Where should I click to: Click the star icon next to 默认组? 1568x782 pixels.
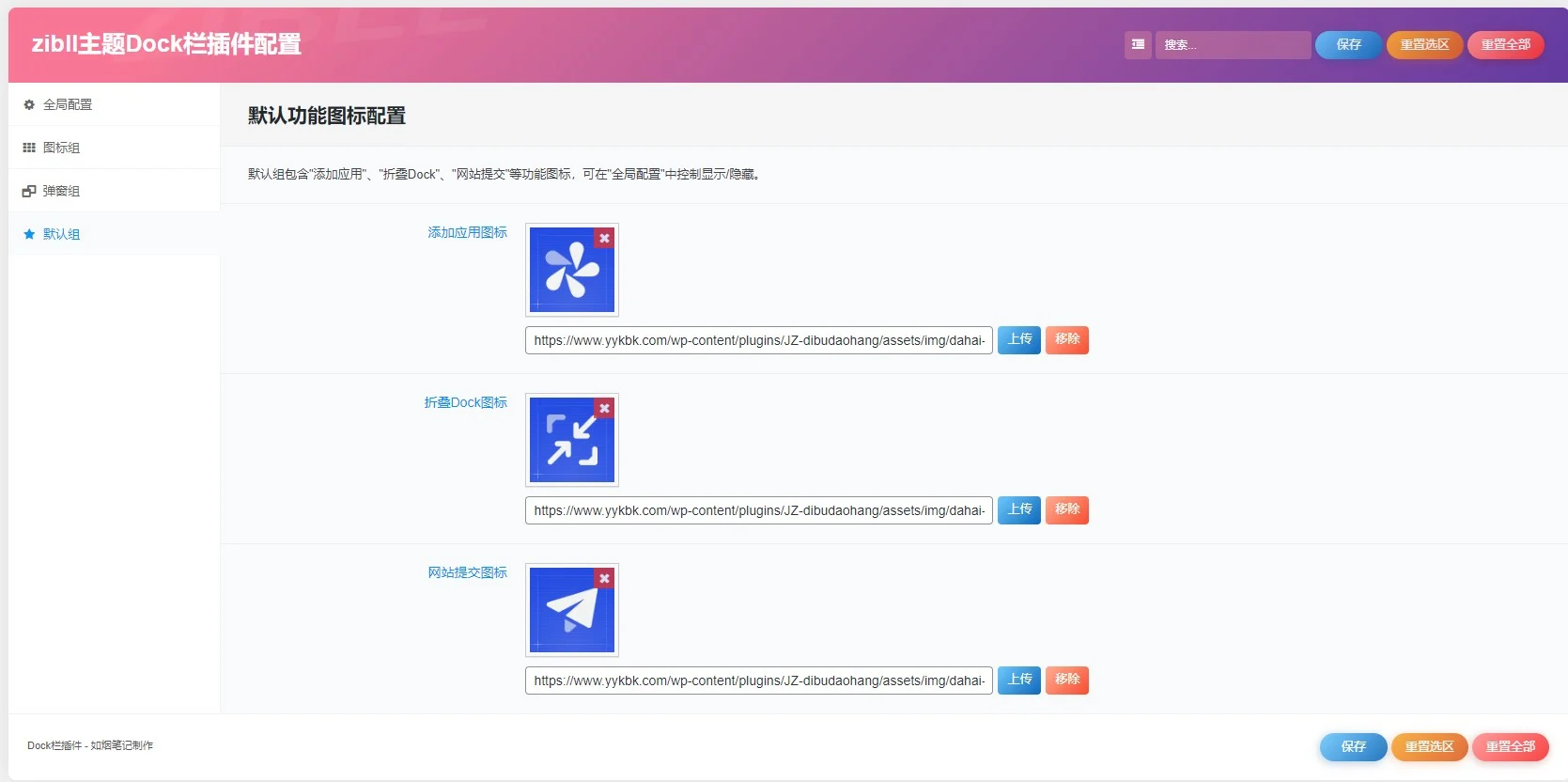29,234
